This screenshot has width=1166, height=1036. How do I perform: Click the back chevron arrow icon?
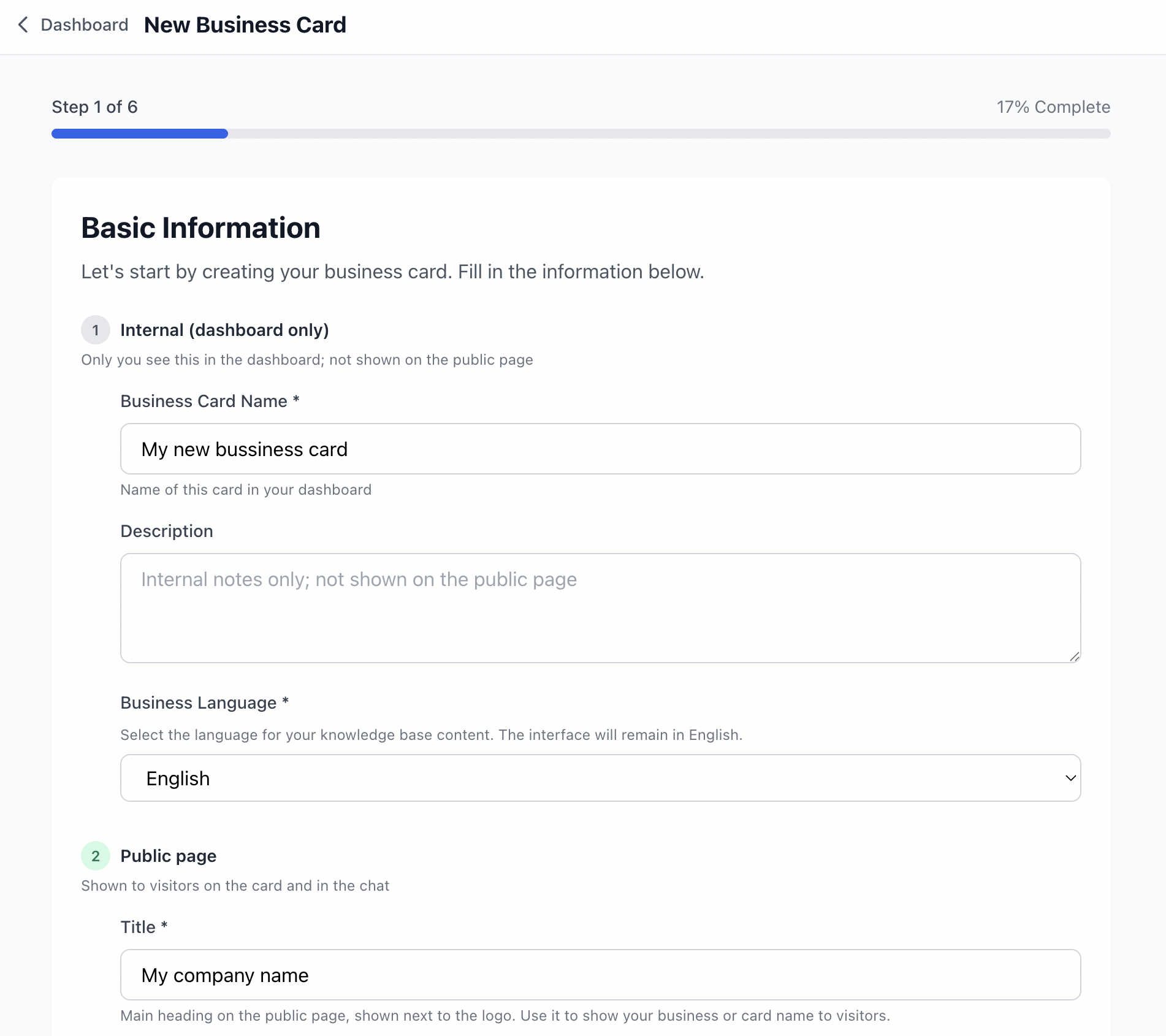click(x=23, y=25)
